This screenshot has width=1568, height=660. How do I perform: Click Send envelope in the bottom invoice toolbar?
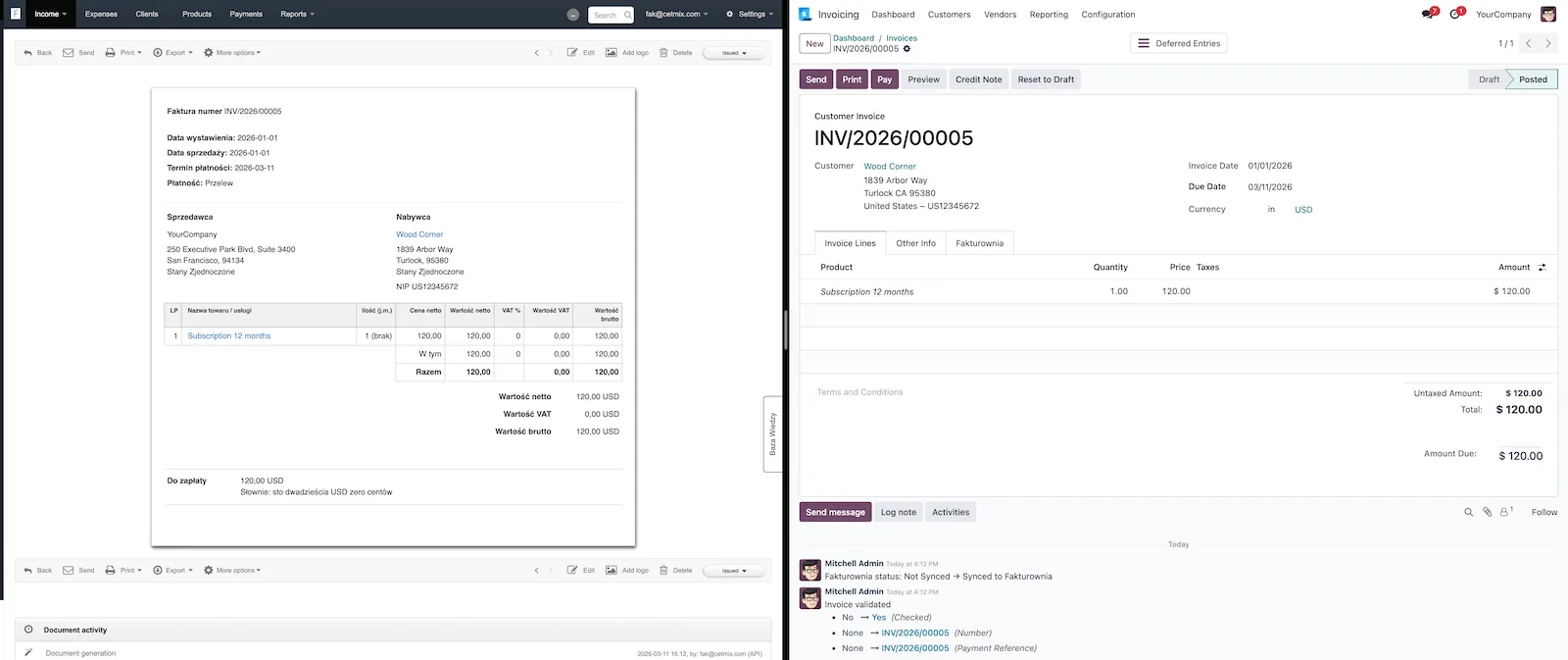point(78,570)
